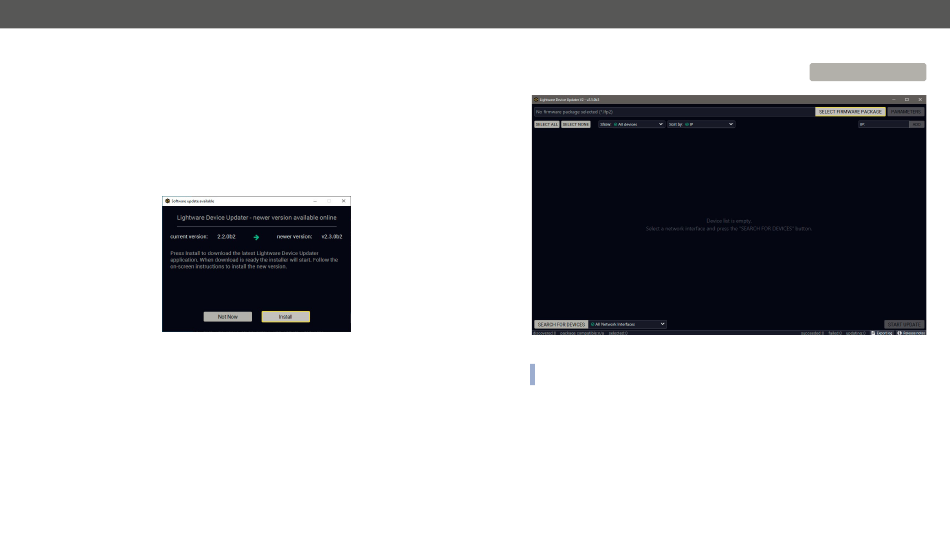
Task: Click the Release notes info icon
Action: tap(900, 333)
